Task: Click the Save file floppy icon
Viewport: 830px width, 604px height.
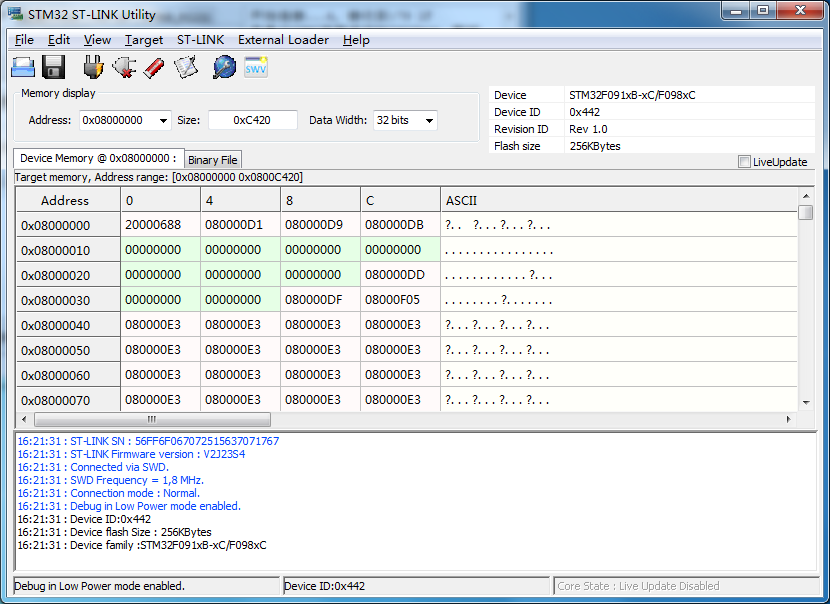Action: pos(53,68)
